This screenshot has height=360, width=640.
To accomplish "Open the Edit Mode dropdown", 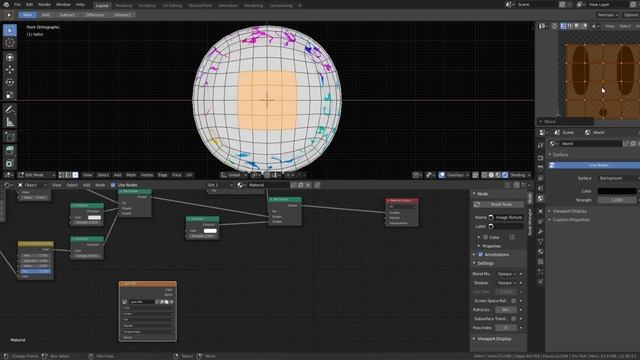I will point(36,175).
